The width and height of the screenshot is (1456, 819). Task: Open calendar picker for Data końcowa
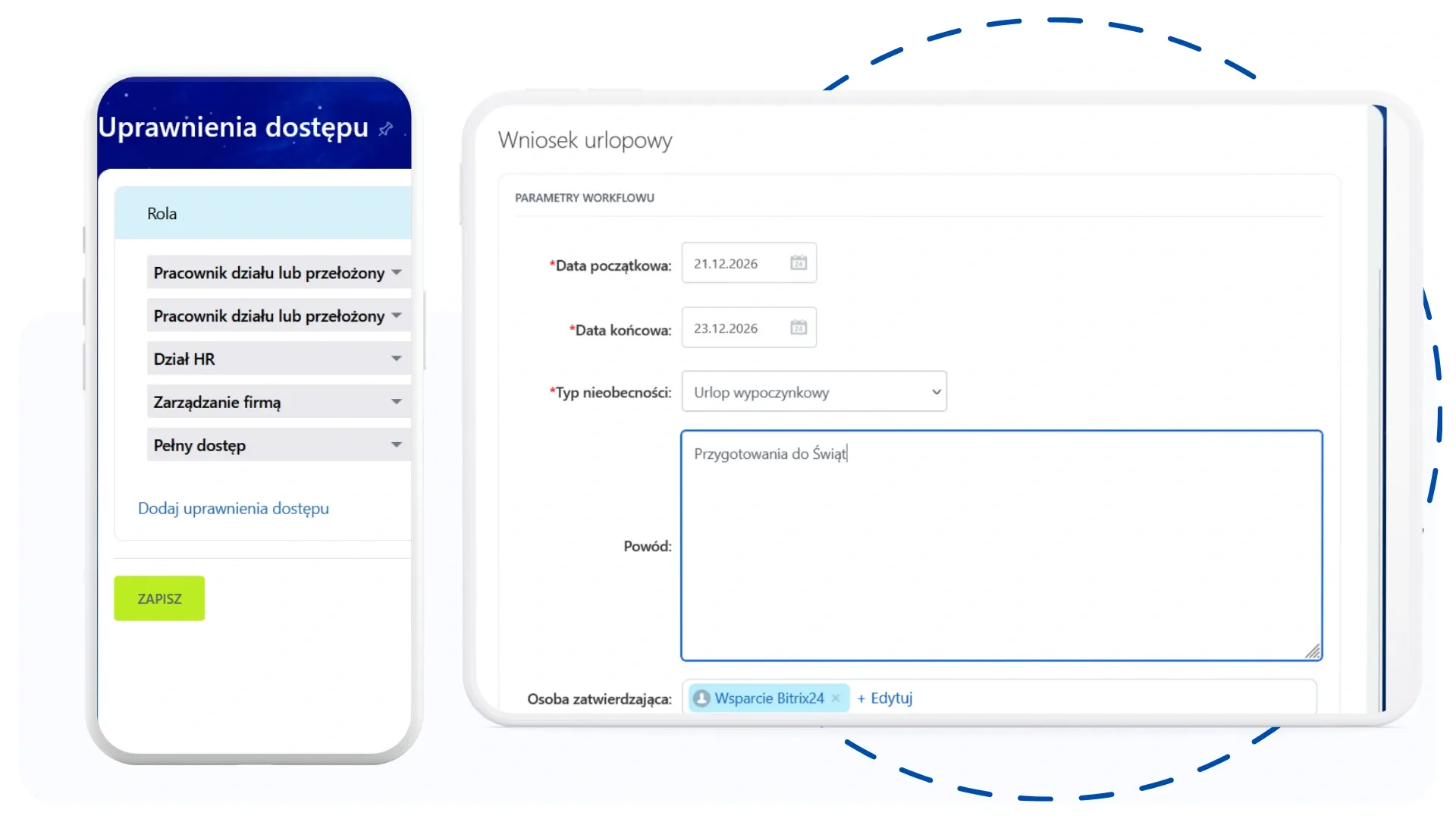(x=798, y=328)
